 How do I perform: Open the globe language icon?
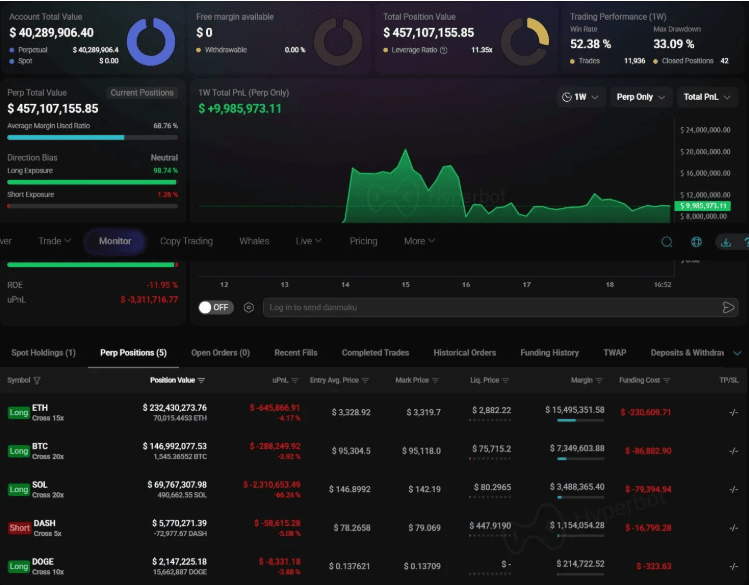click(696, 242)
